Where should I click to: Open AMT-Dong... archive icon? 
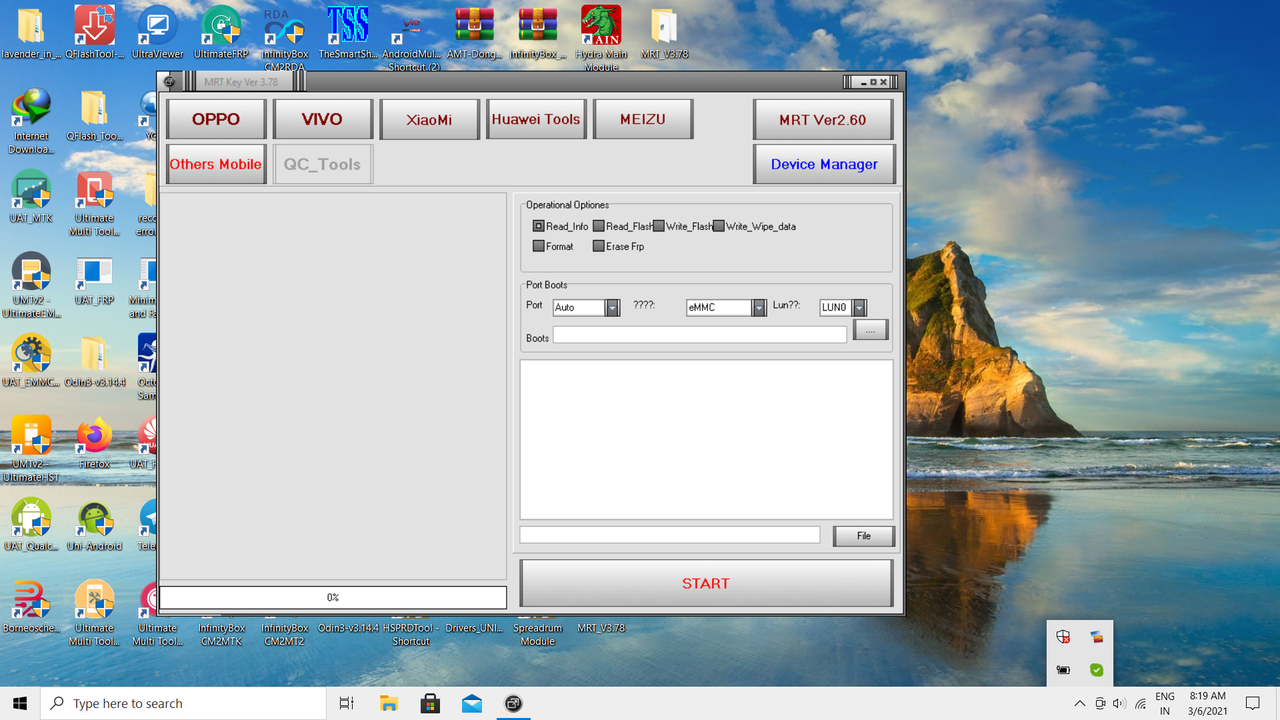click(x=474, y=33)
